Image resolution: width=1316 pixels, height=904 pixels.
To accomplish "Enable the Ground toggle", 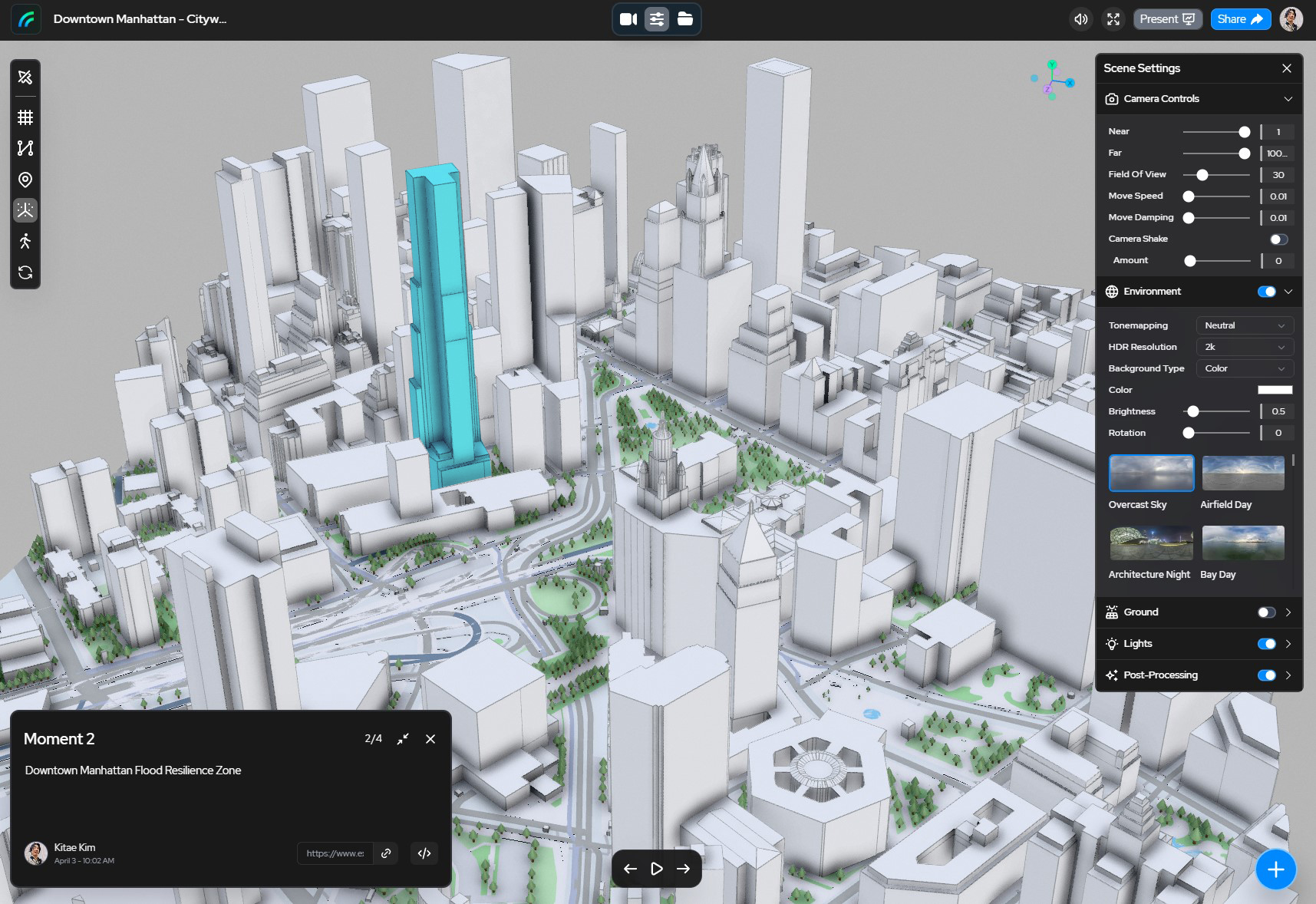I will coord(1266,612).
